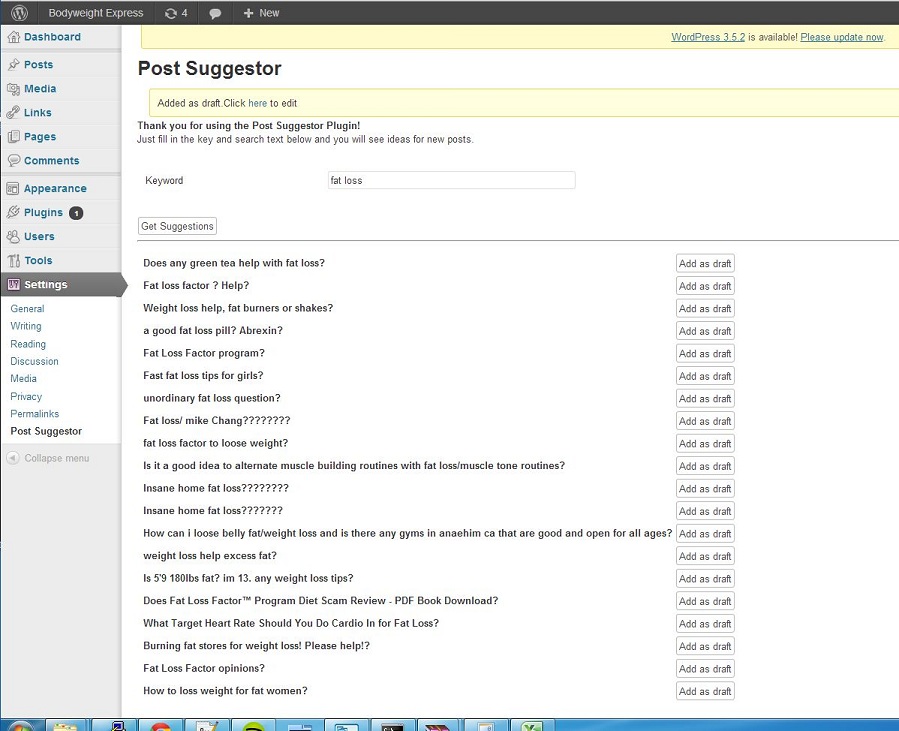Open Reading settings submenu

click(28, 344)
